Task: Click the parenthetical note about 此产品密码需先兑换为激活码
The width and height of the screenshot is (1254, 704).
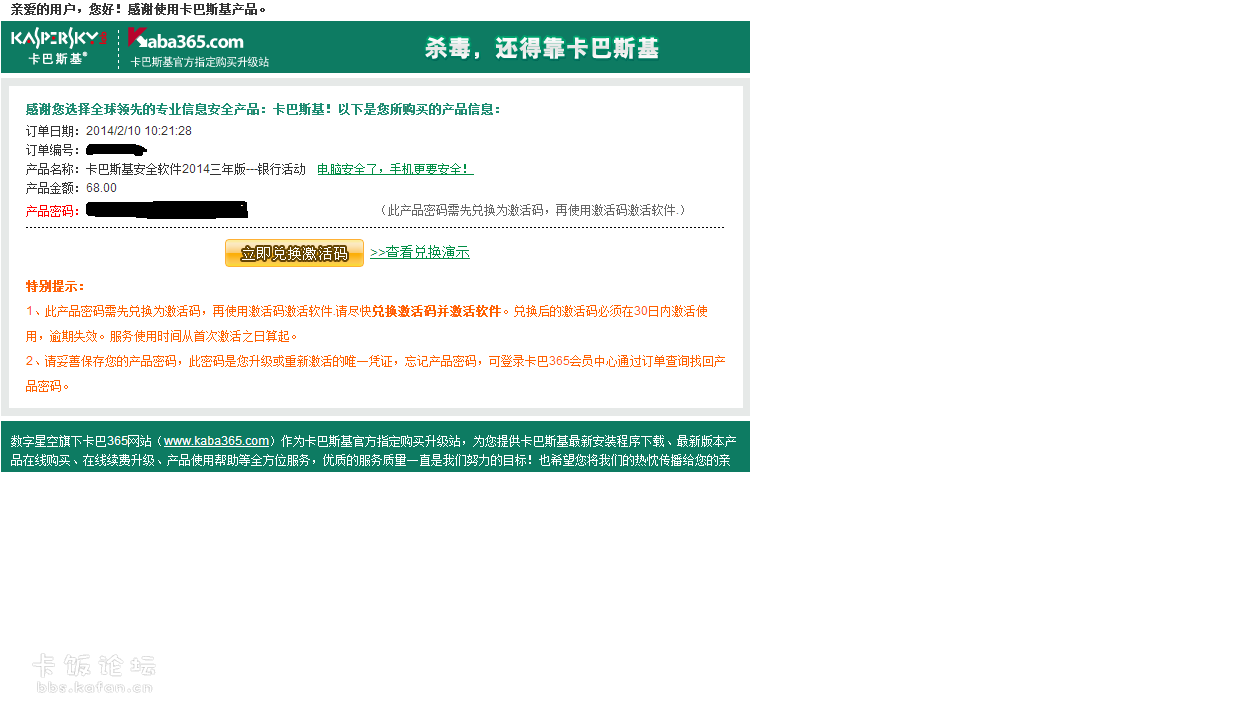Action: [532, 210]
